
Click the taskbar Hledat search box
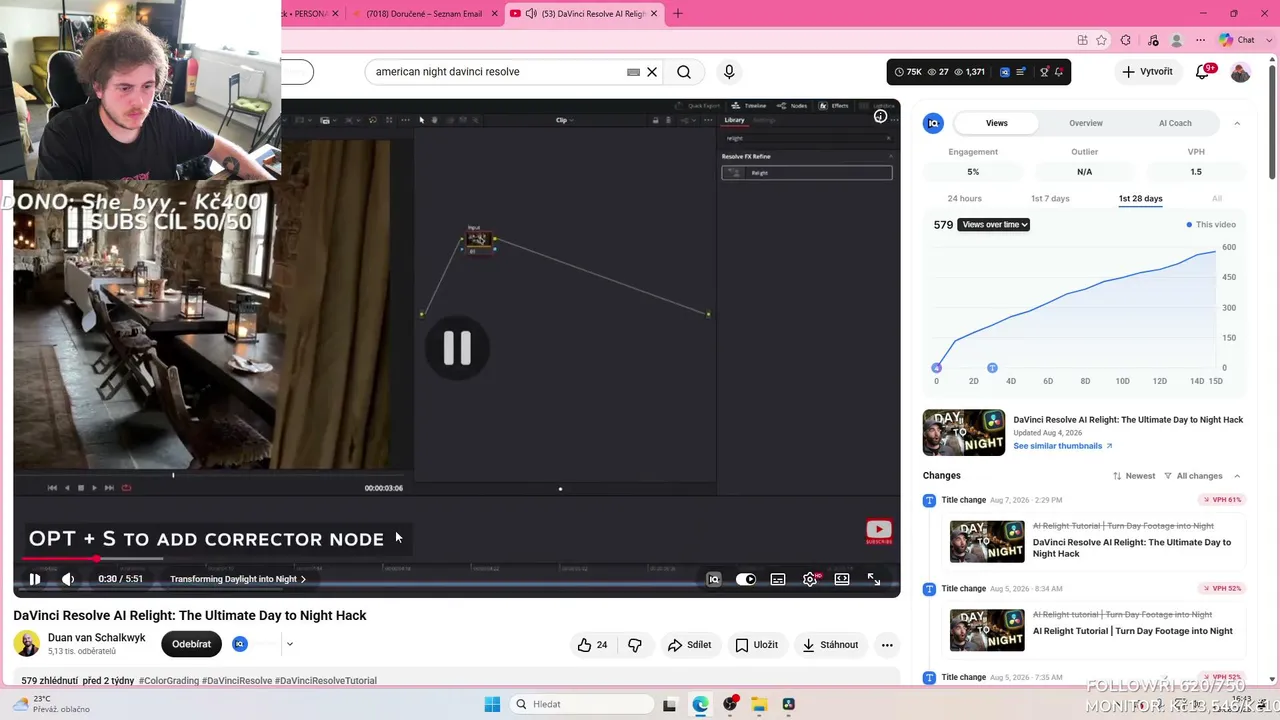[x=580, y=704]
